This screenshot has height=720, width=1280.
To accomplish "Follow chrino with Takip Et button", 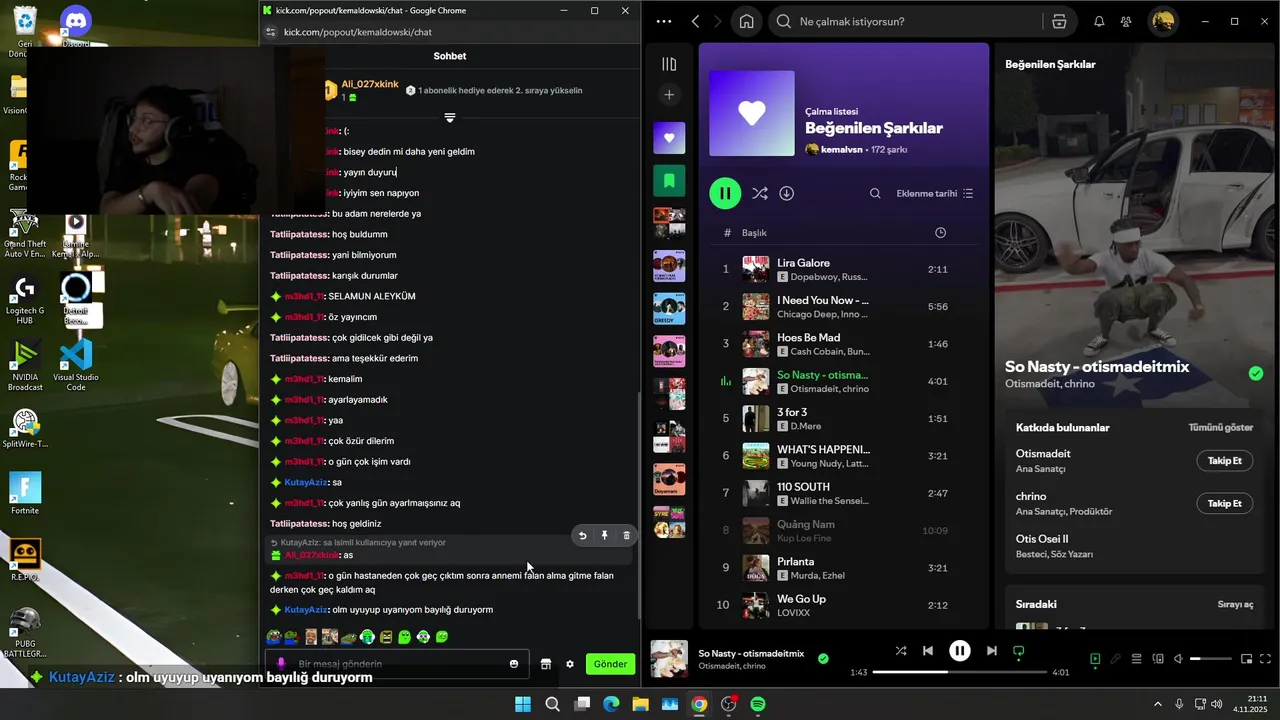I will [x=1224, y=503].
